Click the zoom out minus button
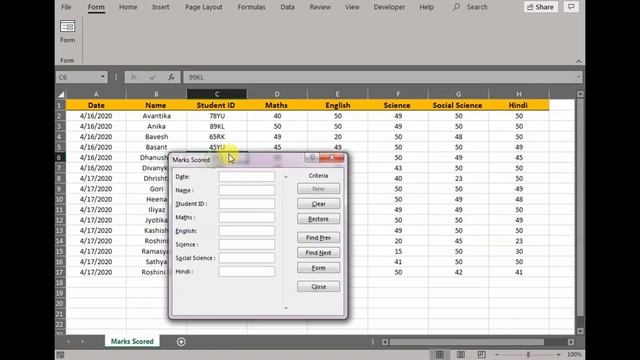640x360 pixels. pos(497,355)
